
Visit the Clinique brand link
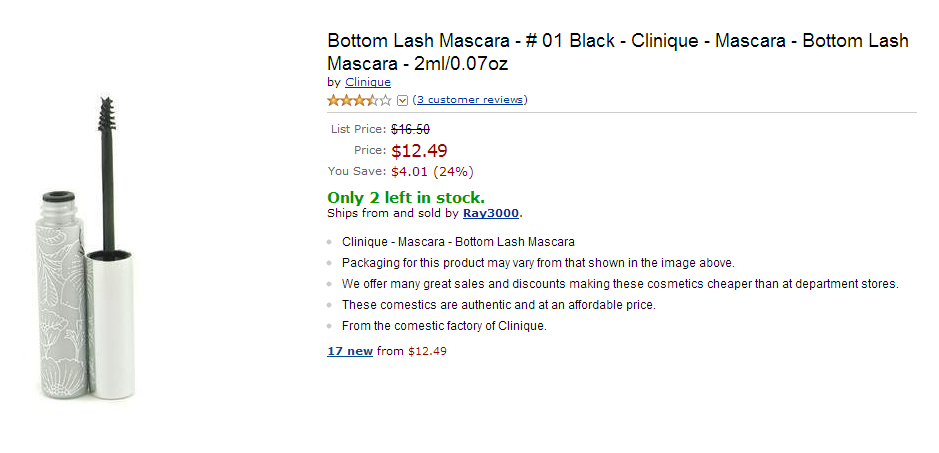click(x=368, y=82)
